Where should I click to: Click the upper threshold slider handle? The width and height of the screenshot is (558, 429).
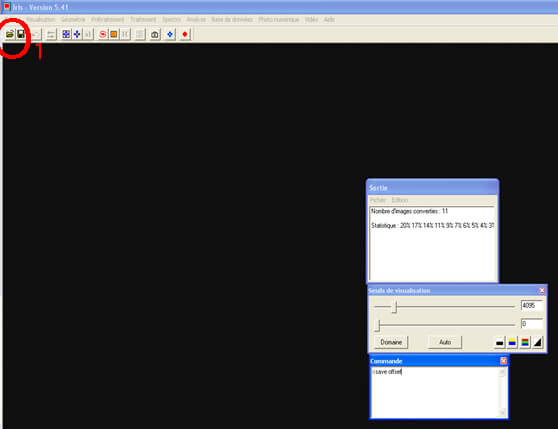(x=394, y=306)
